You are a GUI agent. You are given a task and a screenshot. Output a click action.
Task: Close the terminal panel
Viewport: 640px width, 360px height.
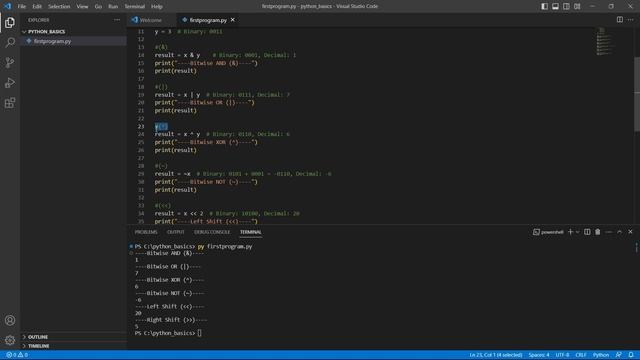[630, 232]
